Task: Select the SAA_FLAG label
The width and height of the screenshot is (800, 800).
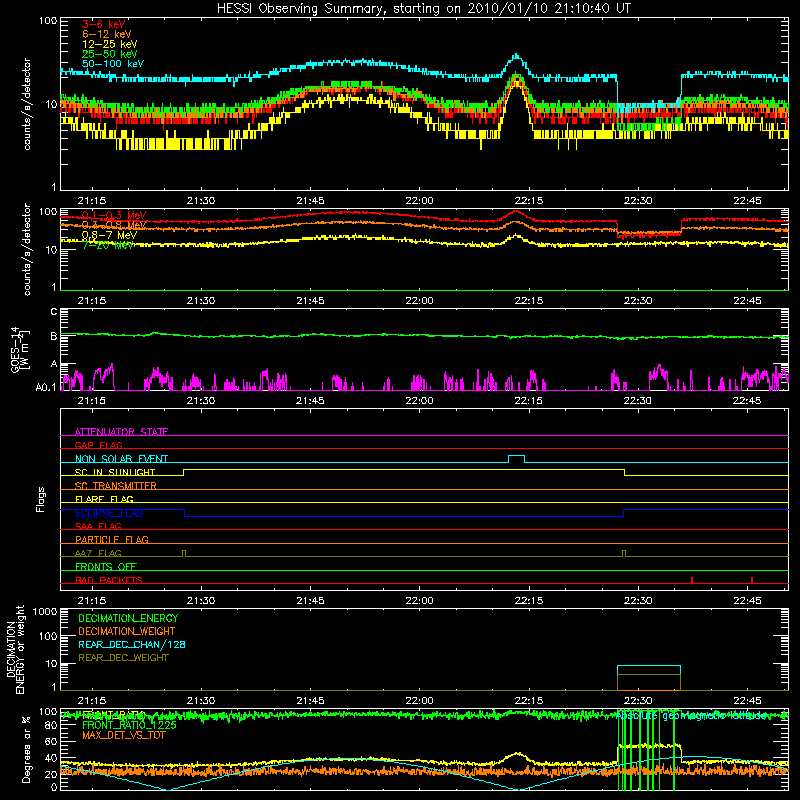Action: click(x=98, y=526)
